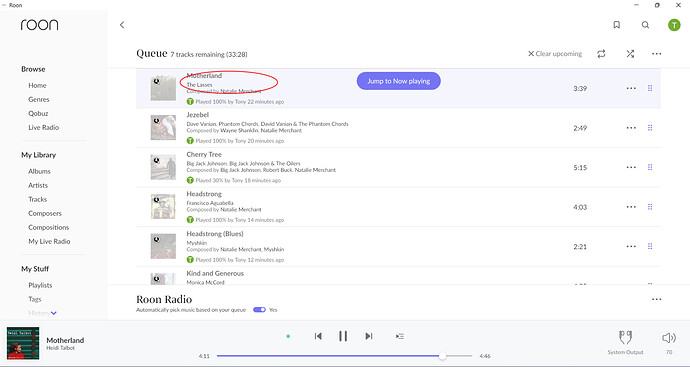The height and width of the screenshot is (367, 690).
Task: Select the Cherry Tree album thumbnail
Action: click(x=163, y=167)
